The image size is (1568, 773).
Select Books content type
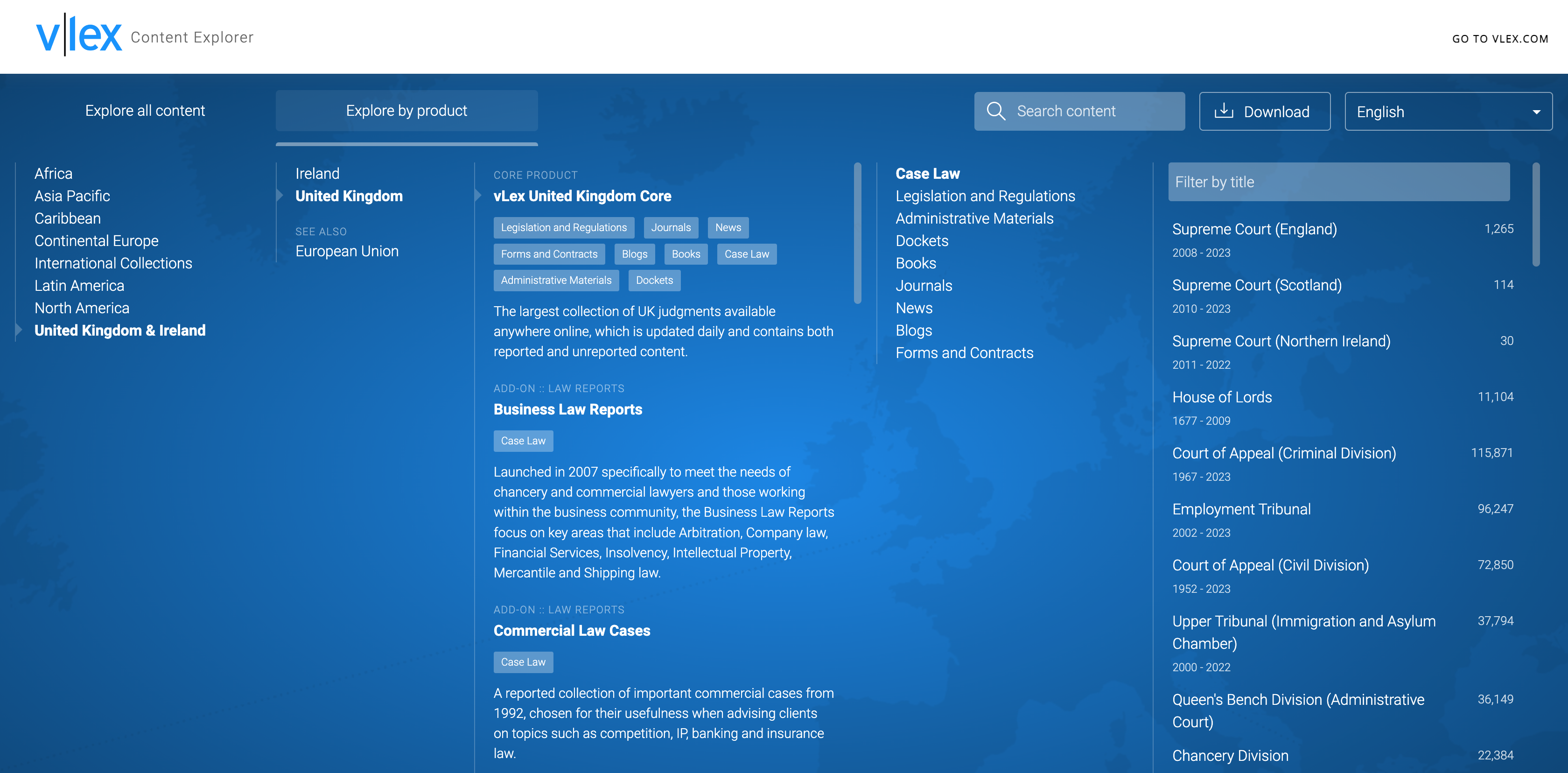coord(916,263)
